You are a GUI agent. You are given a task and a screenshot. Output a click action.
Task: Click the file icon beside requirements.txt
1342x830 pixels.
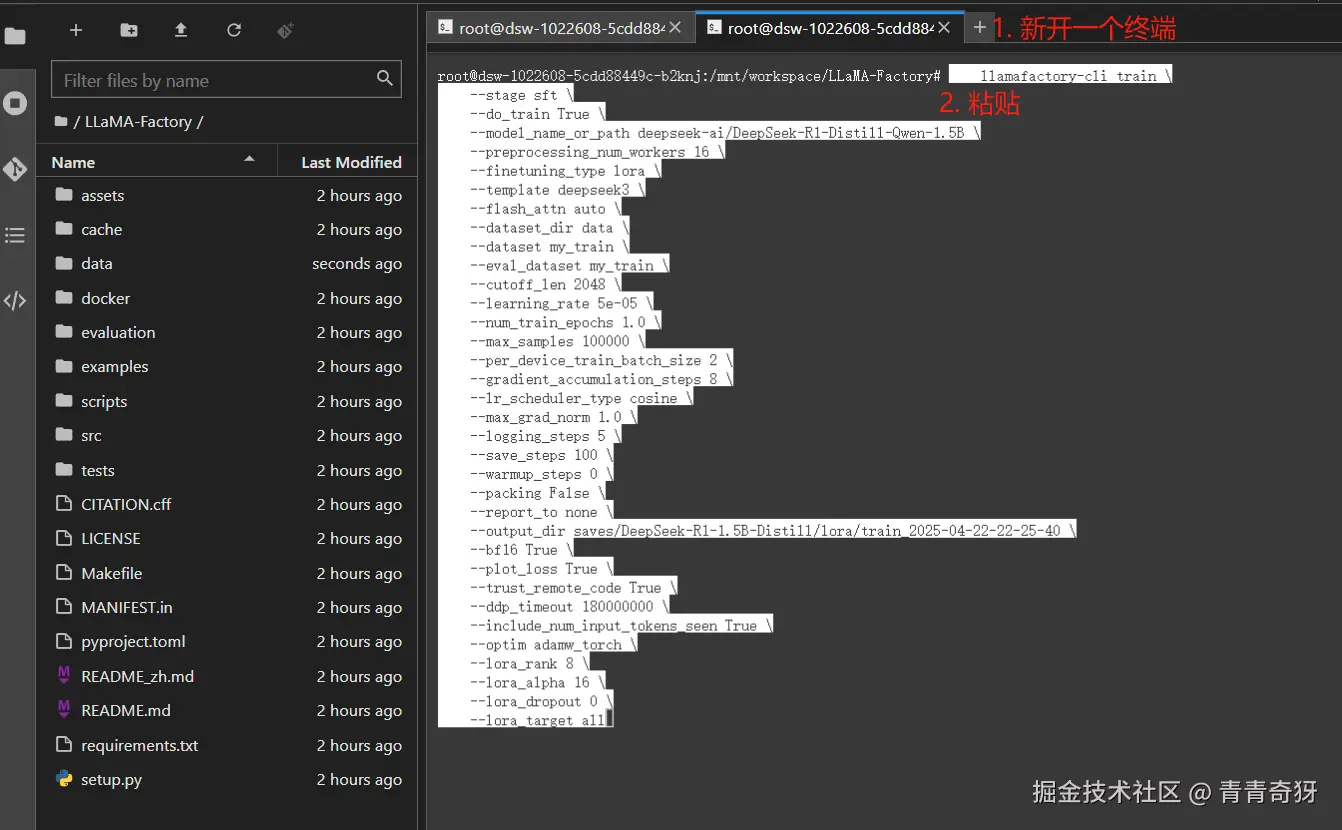tap(64, 745)
